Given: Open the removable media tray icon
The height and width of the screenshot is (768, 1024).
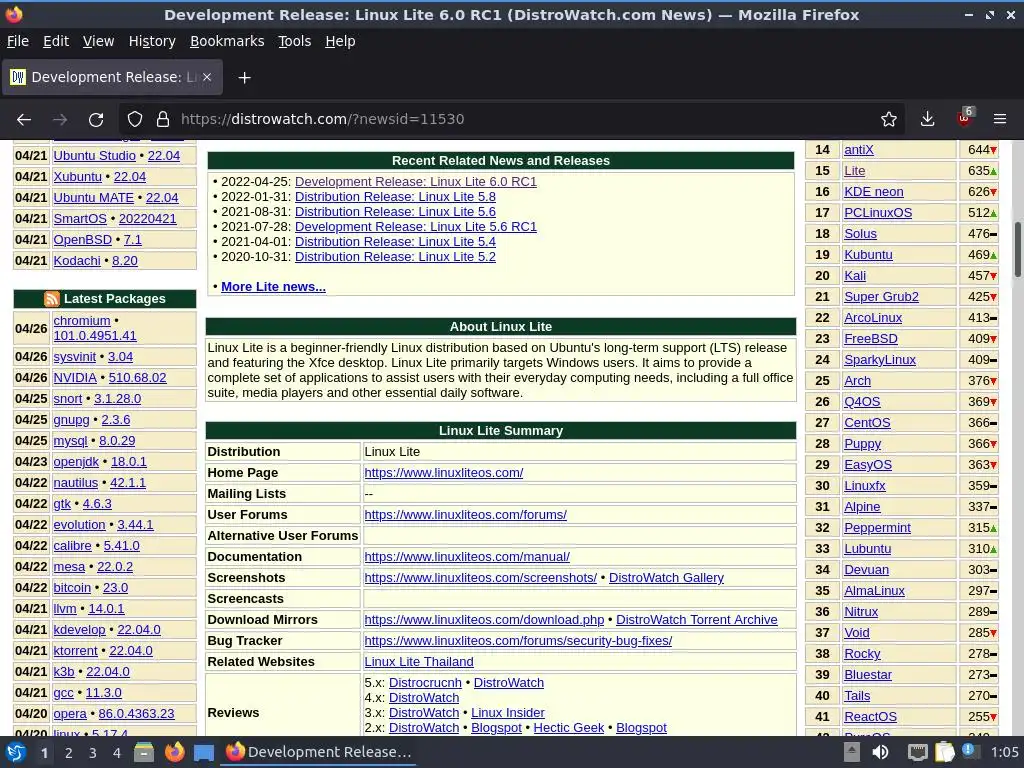Looking at the screenshot, I should click(852, 752).
